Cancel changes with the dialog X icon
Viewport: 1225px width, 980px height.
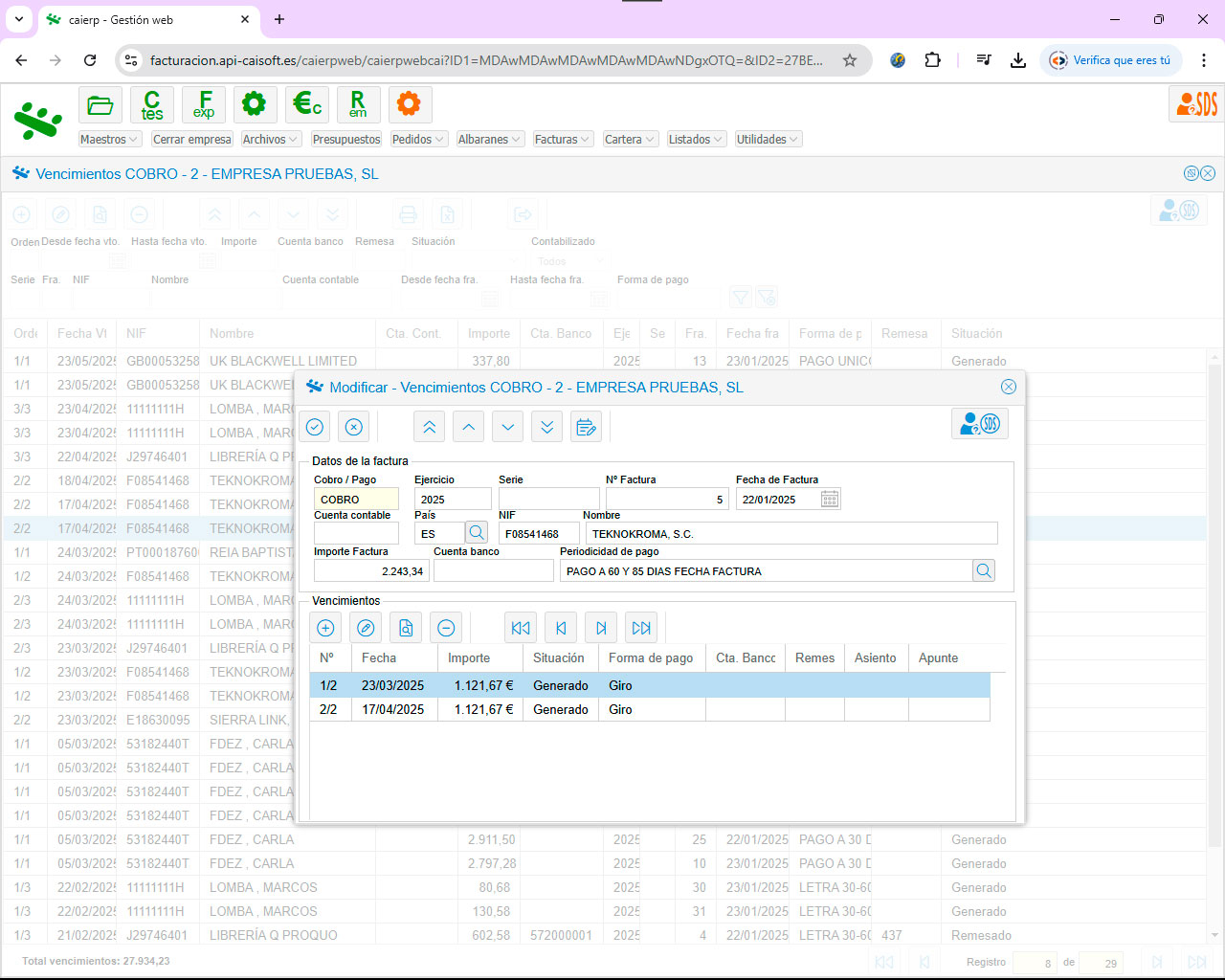point(354,427)
